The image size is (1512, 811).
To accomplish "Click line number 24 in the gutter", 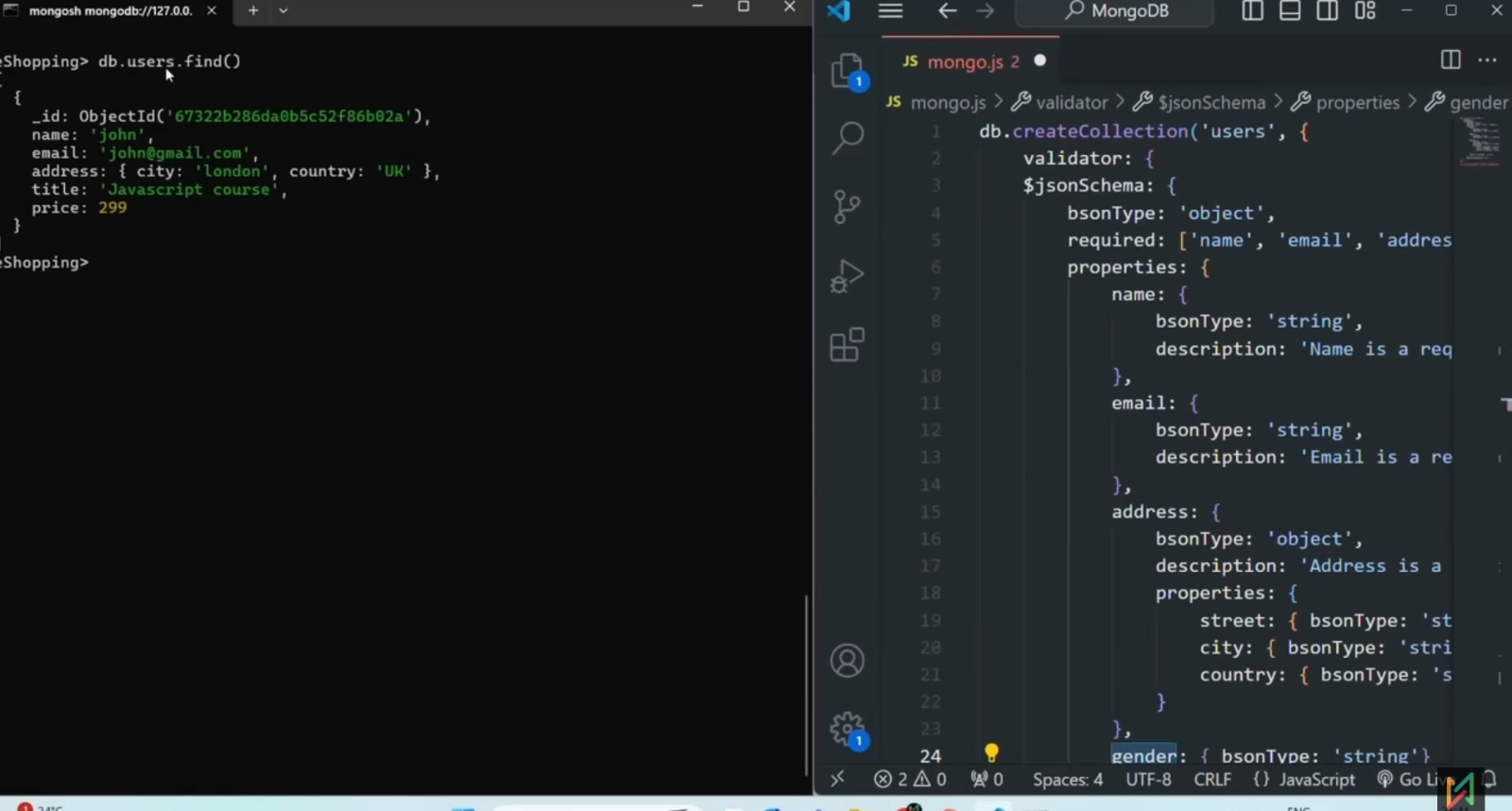I will [x=931, y=756].
